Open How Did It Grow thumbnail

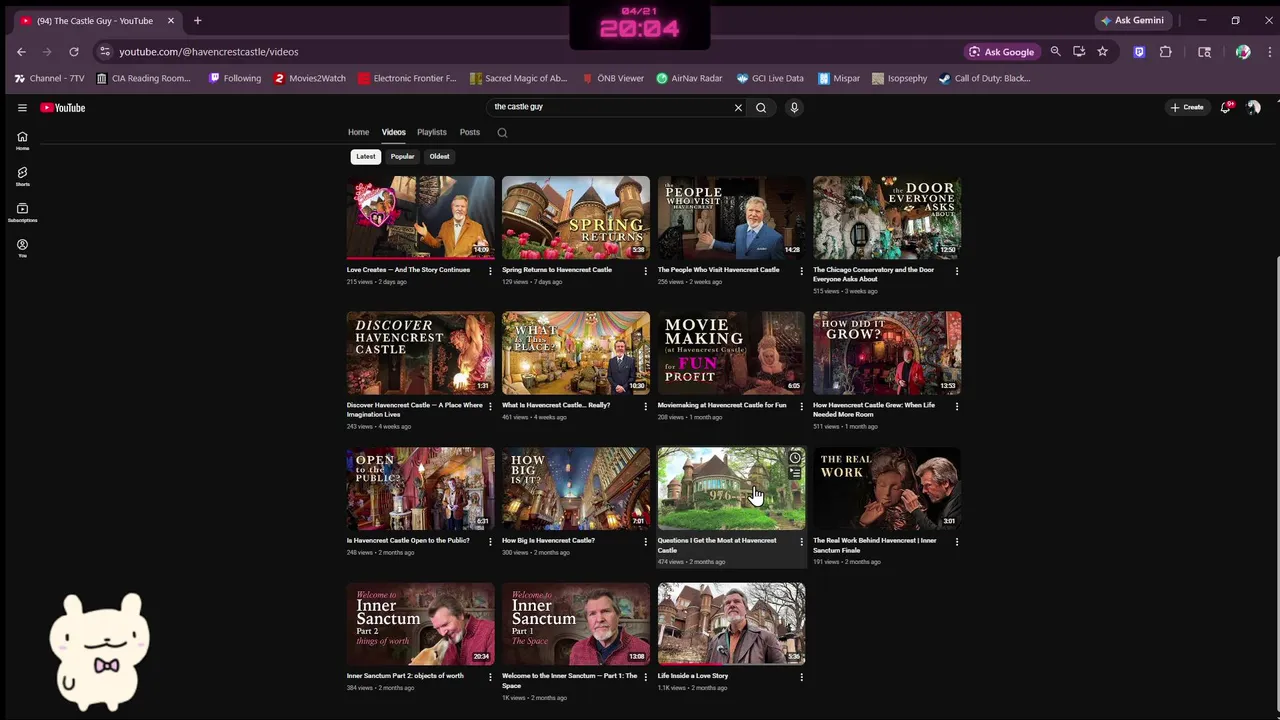887,353
